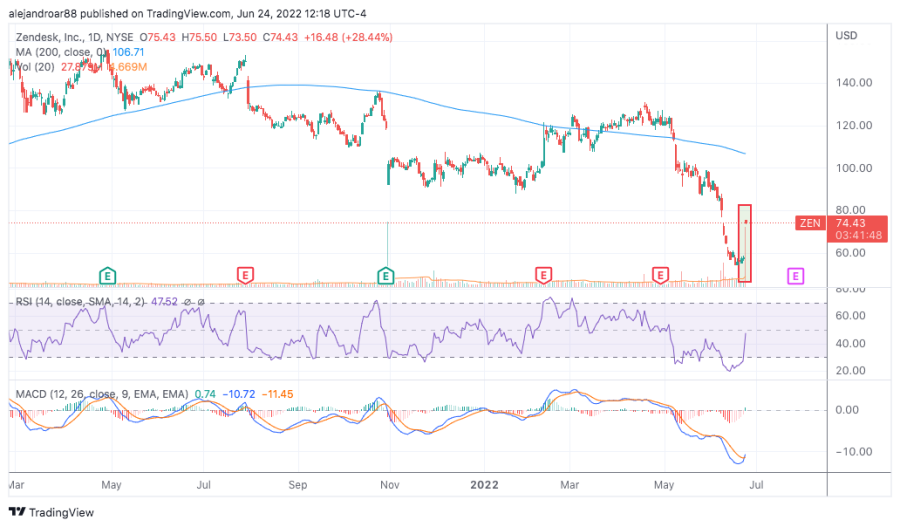This screenshot has width=900, height=527.
Task: Click the RSI value 47.52
Action: coord(165,301)
